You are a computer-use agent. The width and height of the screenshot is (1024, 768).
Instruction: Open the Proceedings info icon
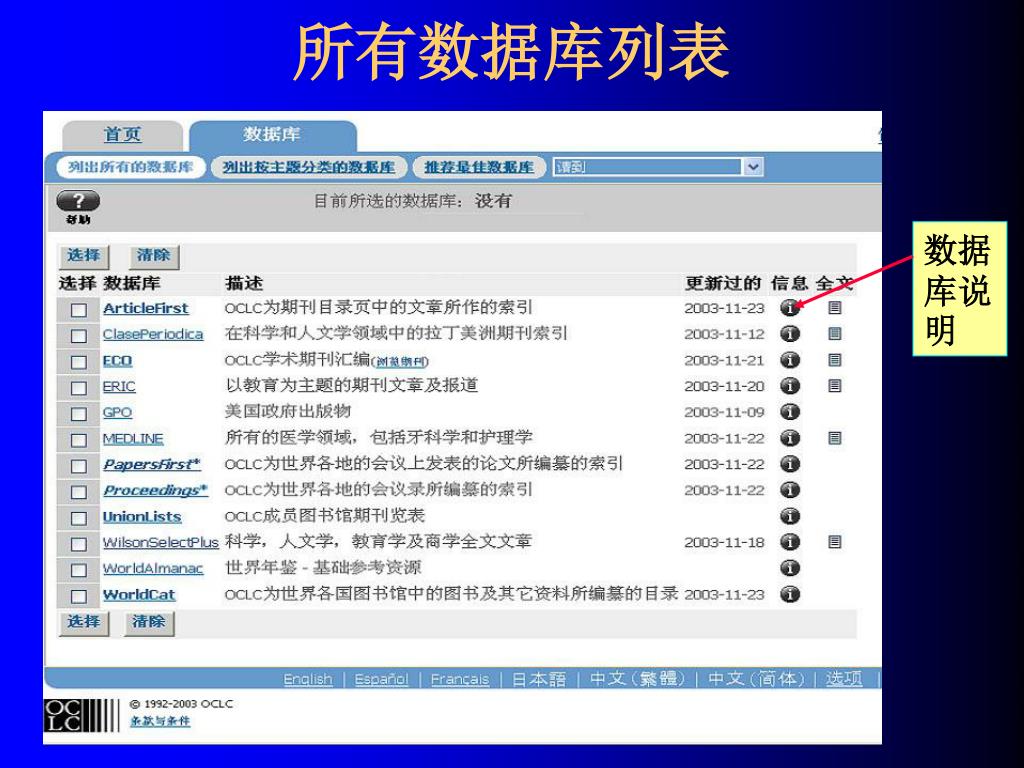coord(790,490)
